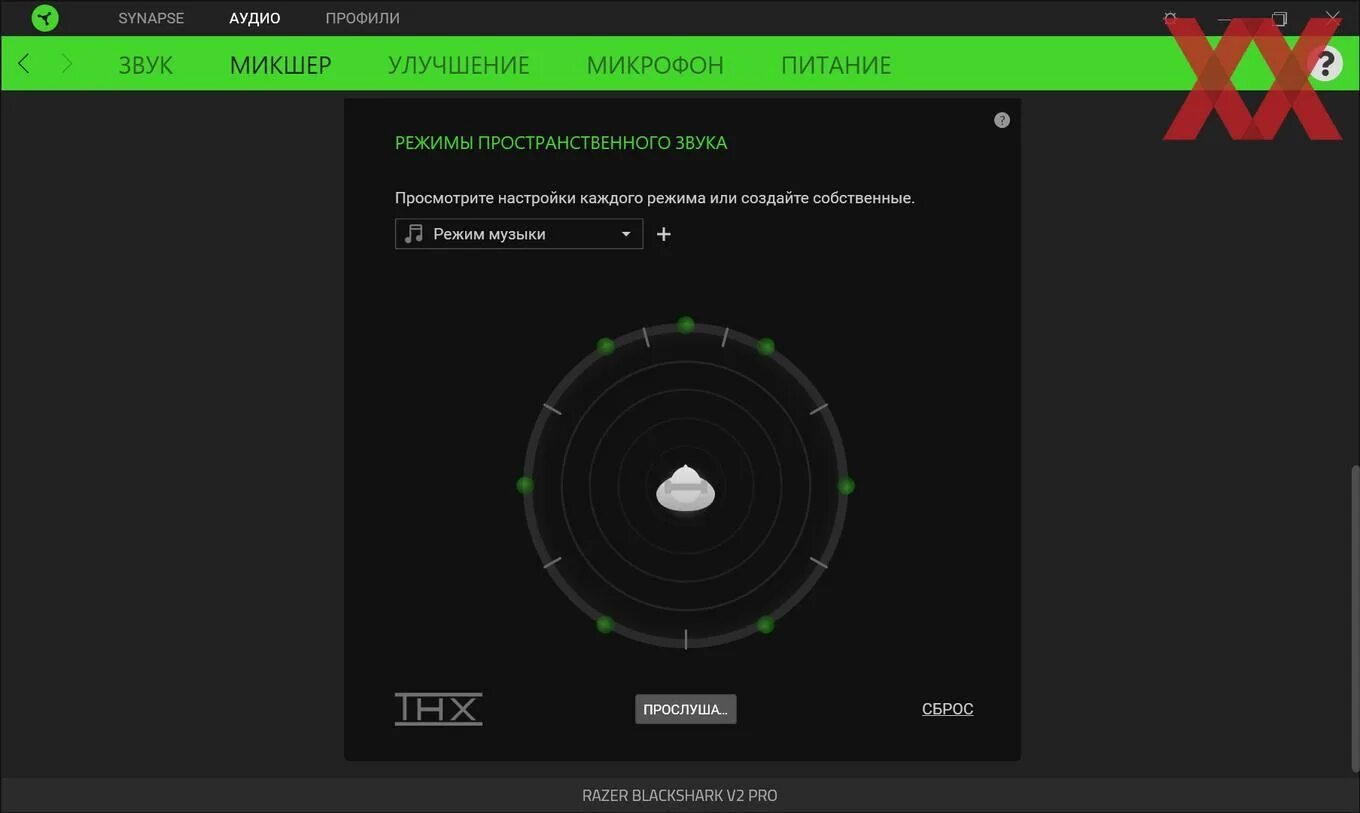Click the back navigation arrow
The width and height of the screenshot is (1360, 813).
click(x=23, y=63)
